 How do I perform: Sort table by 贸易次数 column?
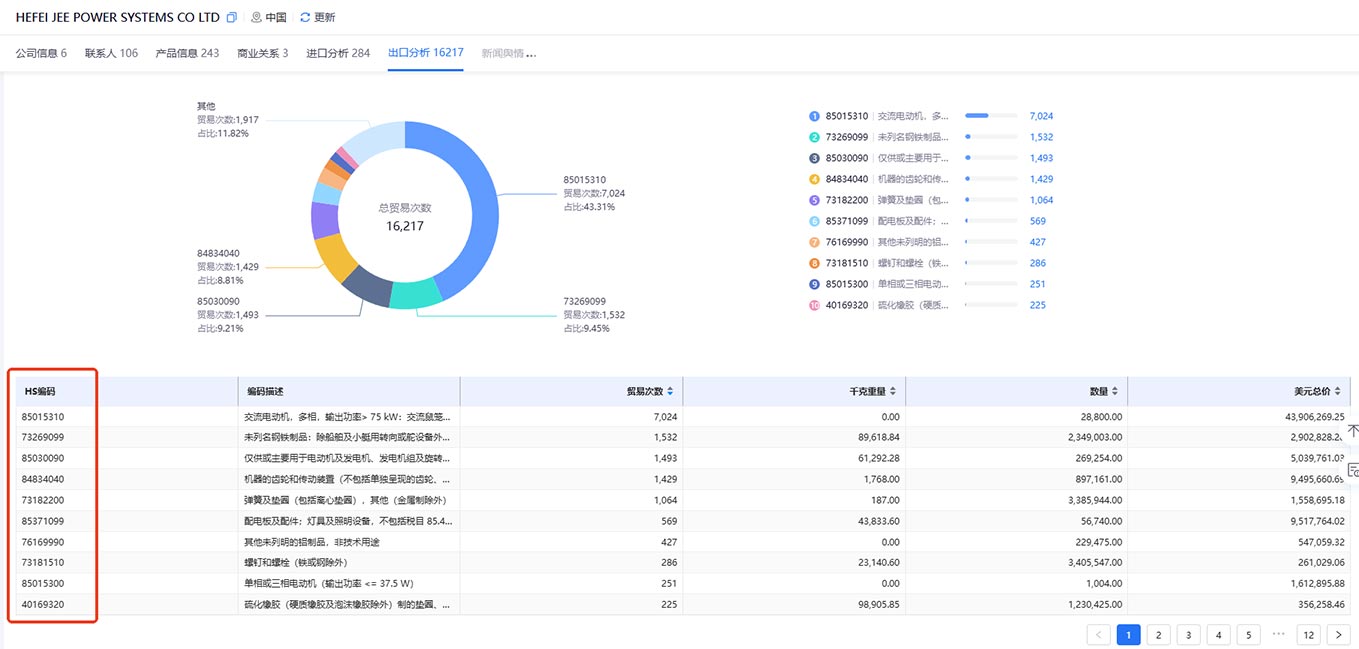point(670,392)
